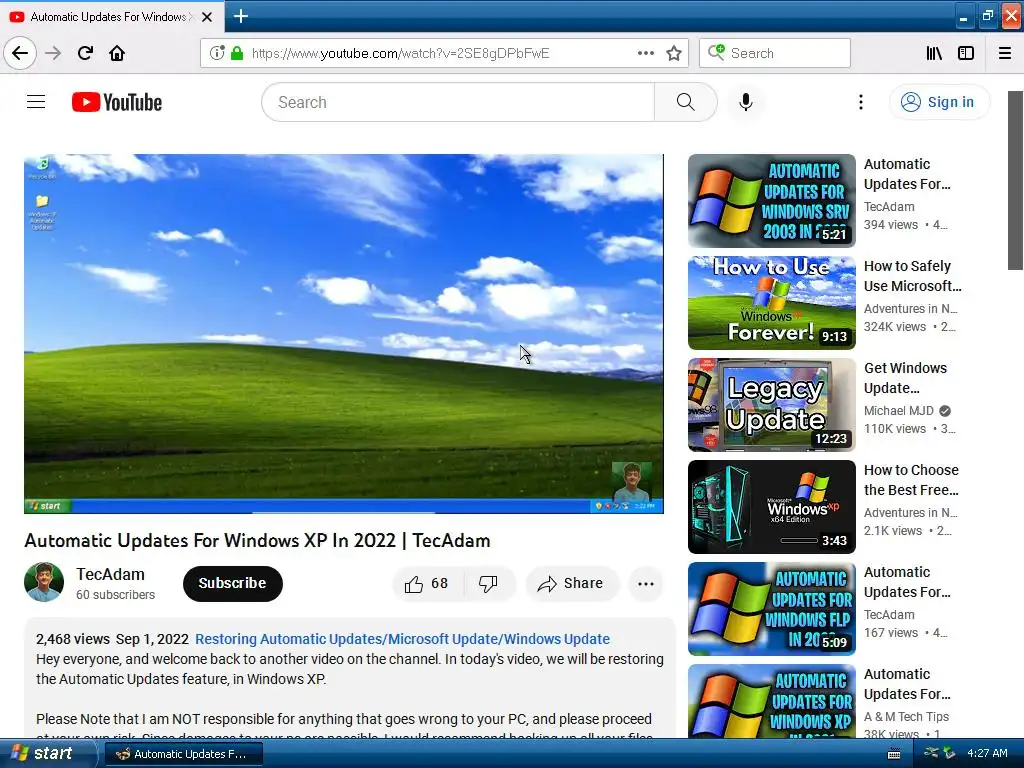Image resolution: width=1024 pixels, height=768 pixels.
Task: Share the video
Action: point(571,583)
